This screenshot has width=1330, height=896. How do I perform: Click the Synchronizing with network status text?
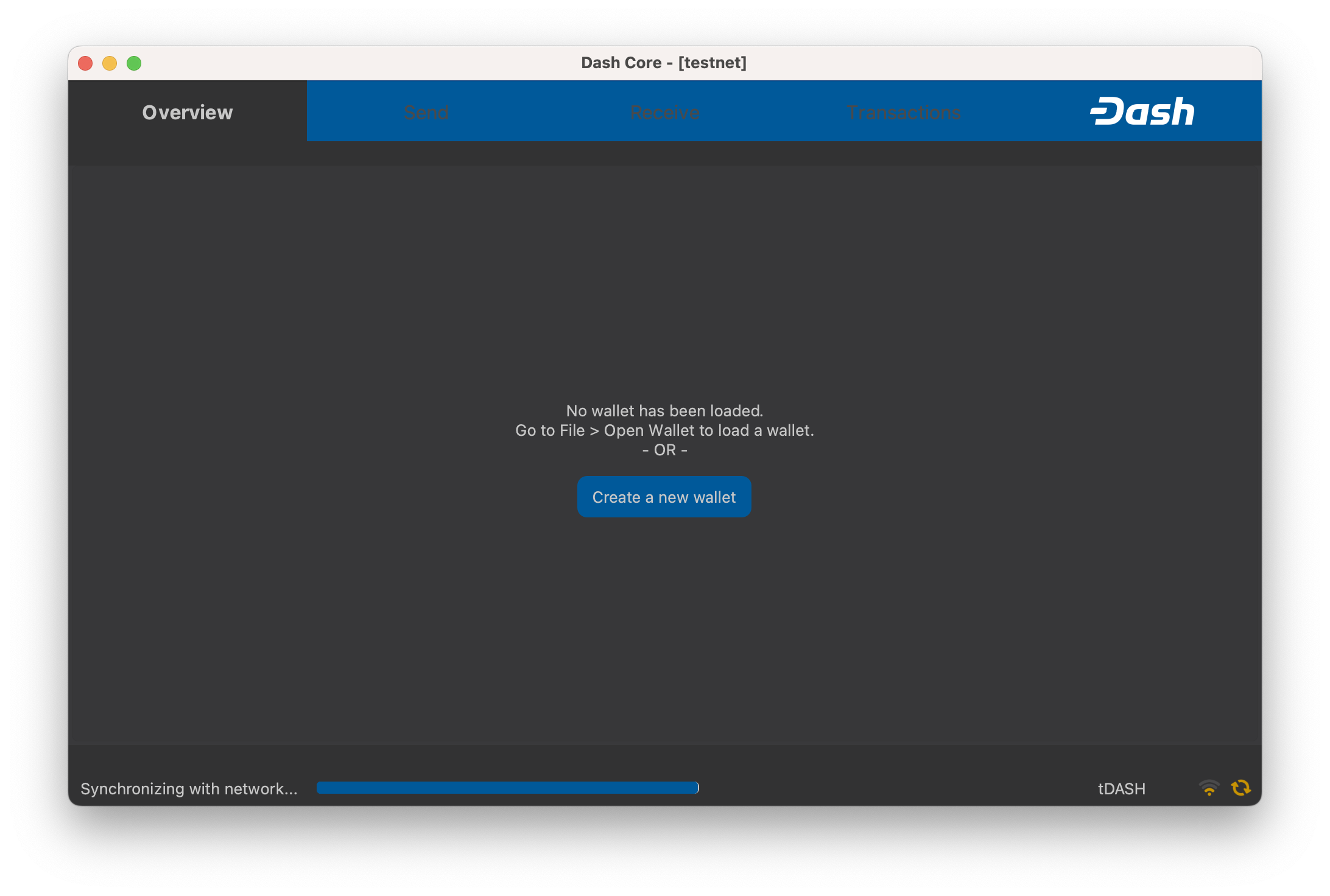(x=189, y=789)
